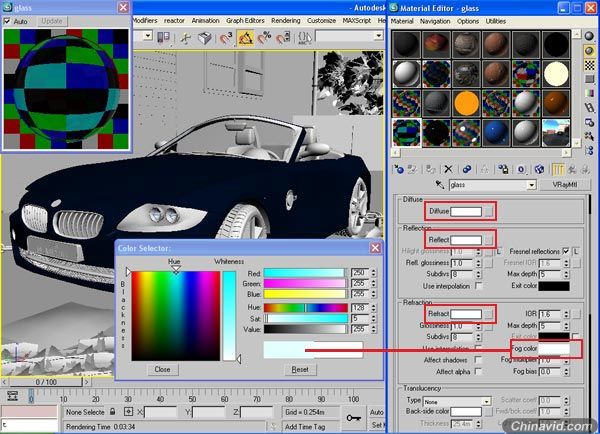Click Angle Snap toggle icon in main toolbar
The width and height of the screenshot is (600, 434).
pos(245,38)
